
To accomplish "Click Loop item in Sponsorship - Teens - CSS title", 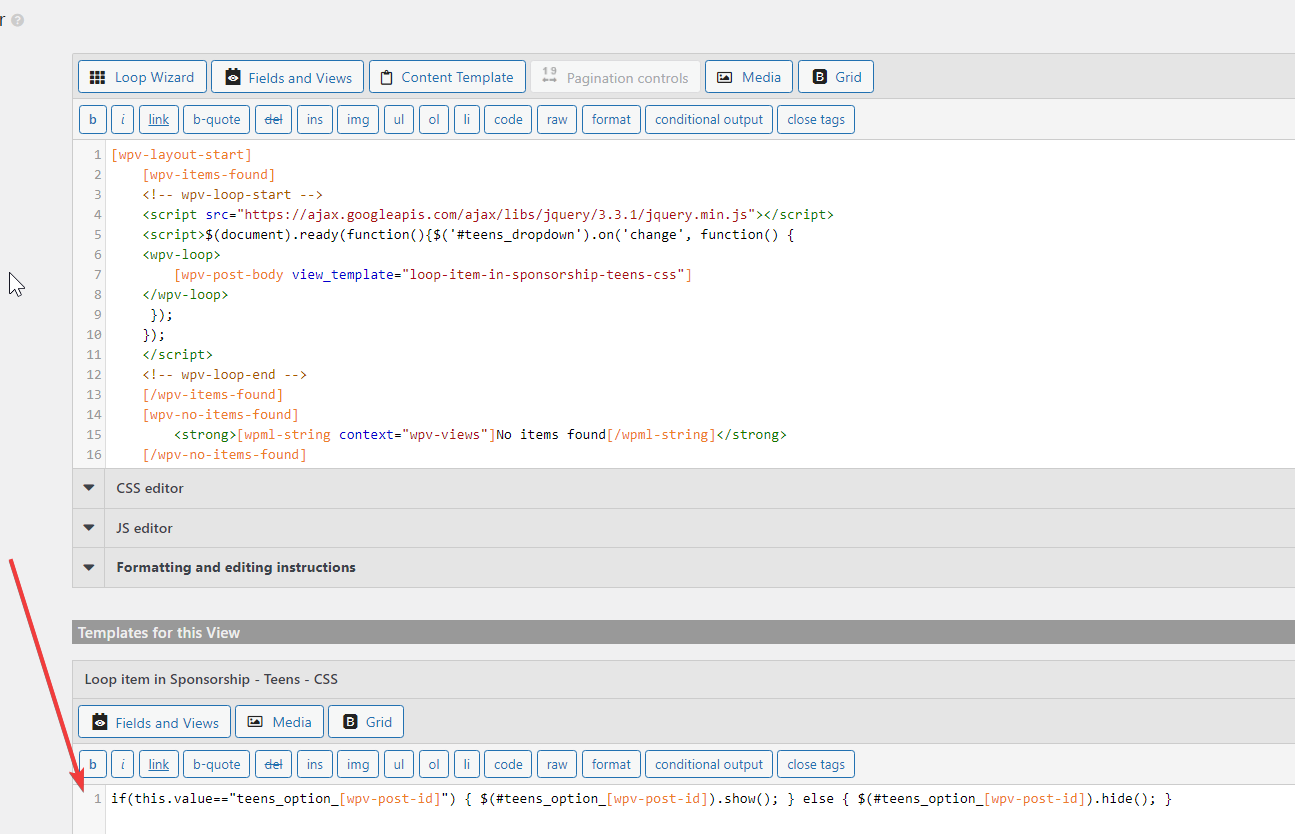I will coord(211,679).
